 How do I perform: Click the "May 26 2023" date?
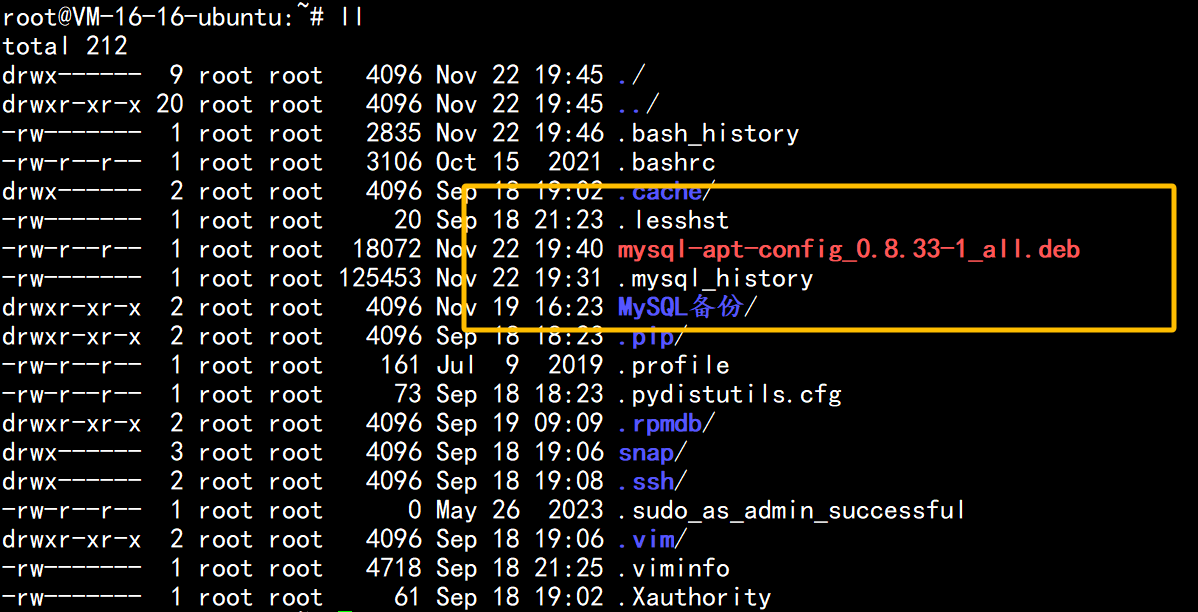pos(520,510)
